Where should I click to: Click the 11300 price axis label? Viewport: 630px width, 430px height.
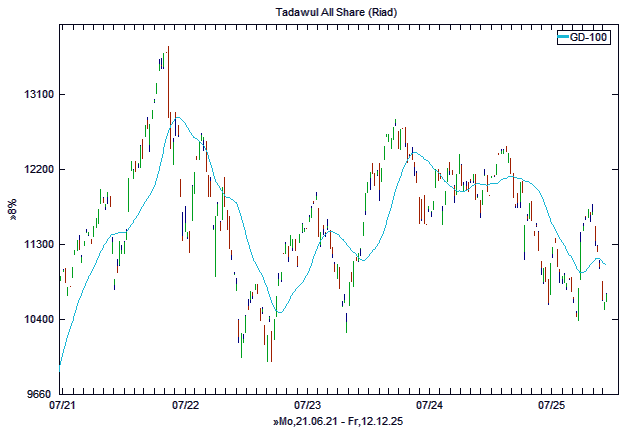point(38,244)
